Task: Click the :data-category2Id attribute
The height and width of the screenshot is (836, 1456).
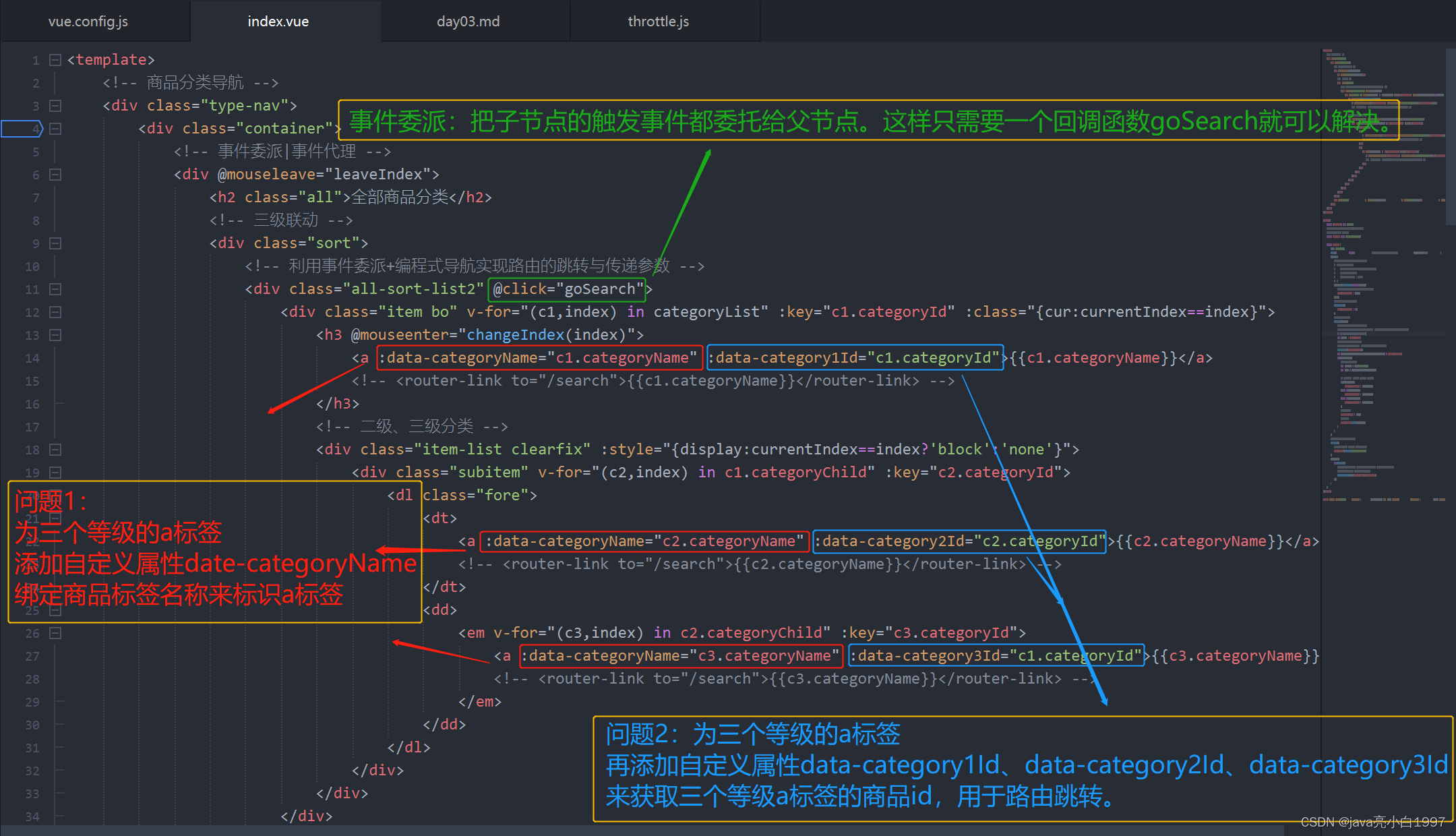Action: click(x=960, y=541)
